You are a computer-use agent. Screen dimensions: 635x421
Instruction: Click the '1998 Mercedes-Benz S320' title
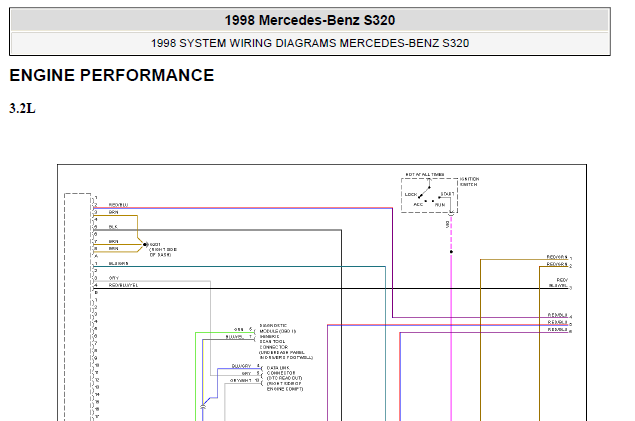coord(310,20)
